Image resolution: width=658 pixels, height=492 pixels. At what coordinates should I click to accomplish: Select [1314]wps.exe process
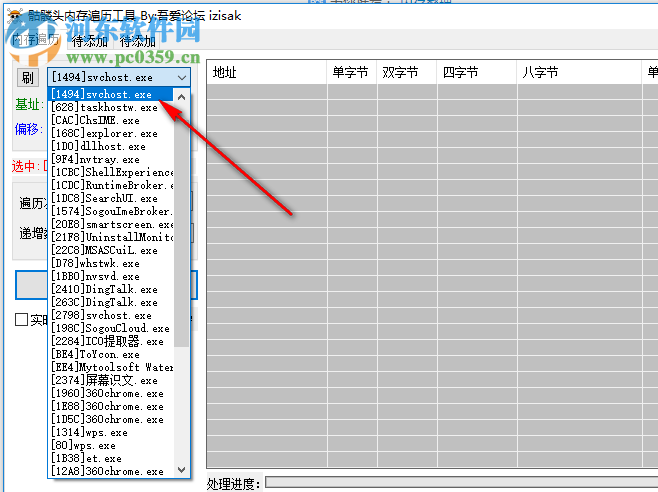(111, 433)
